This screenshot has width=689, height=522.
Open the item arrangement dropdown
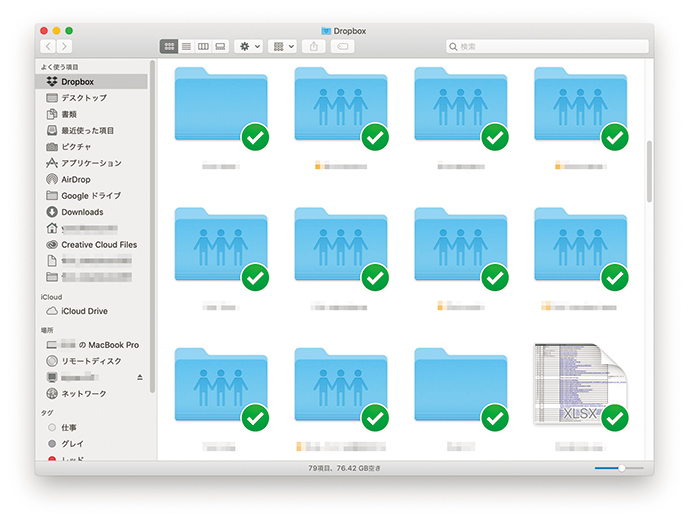(x=282, y=46)
